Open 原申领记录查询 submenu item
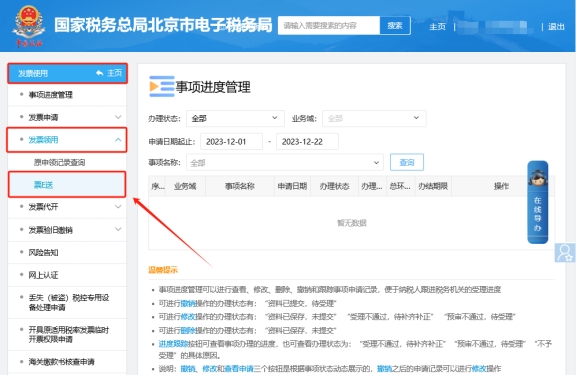This screenshot has height=375, width=576. [60, 162]
